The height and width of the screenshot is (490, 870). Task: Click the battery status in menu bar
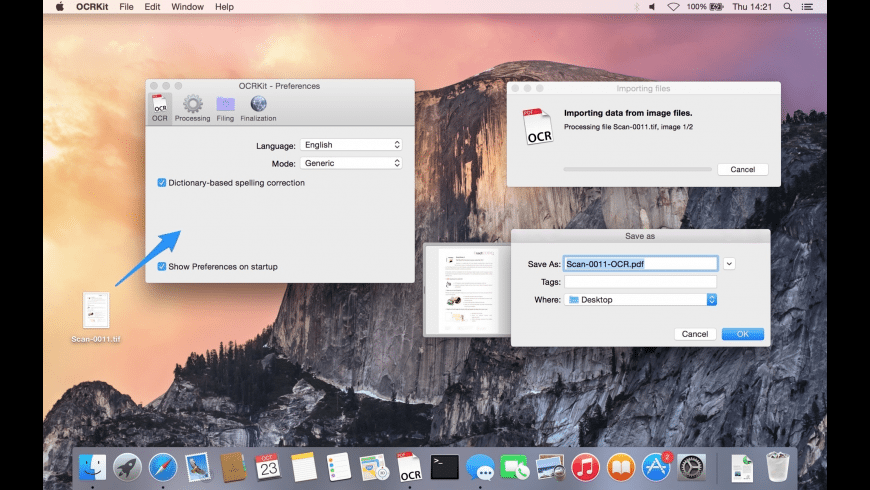coord(705,7)
